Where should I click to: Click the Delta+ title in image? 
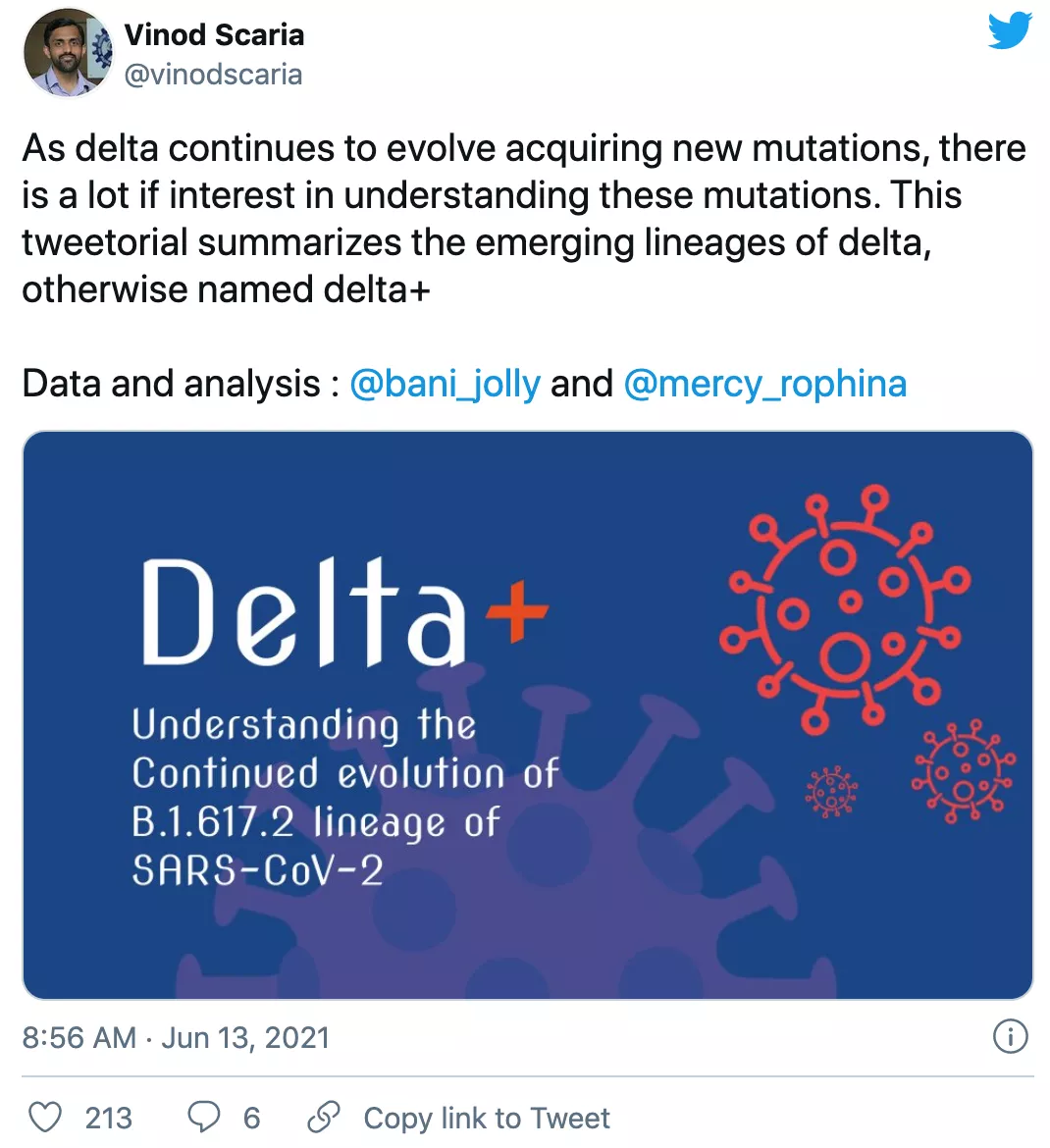click(x=344, y=611)
